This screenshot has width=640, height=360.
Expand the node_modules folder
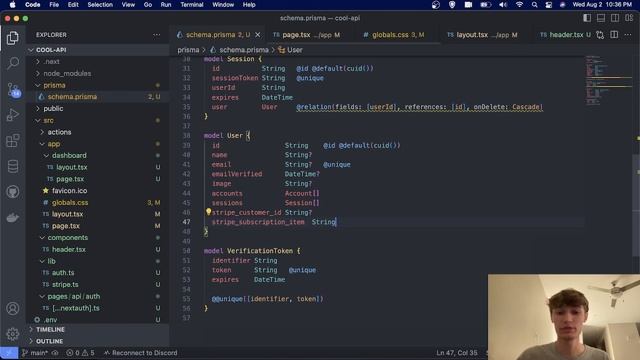[98, 73]
